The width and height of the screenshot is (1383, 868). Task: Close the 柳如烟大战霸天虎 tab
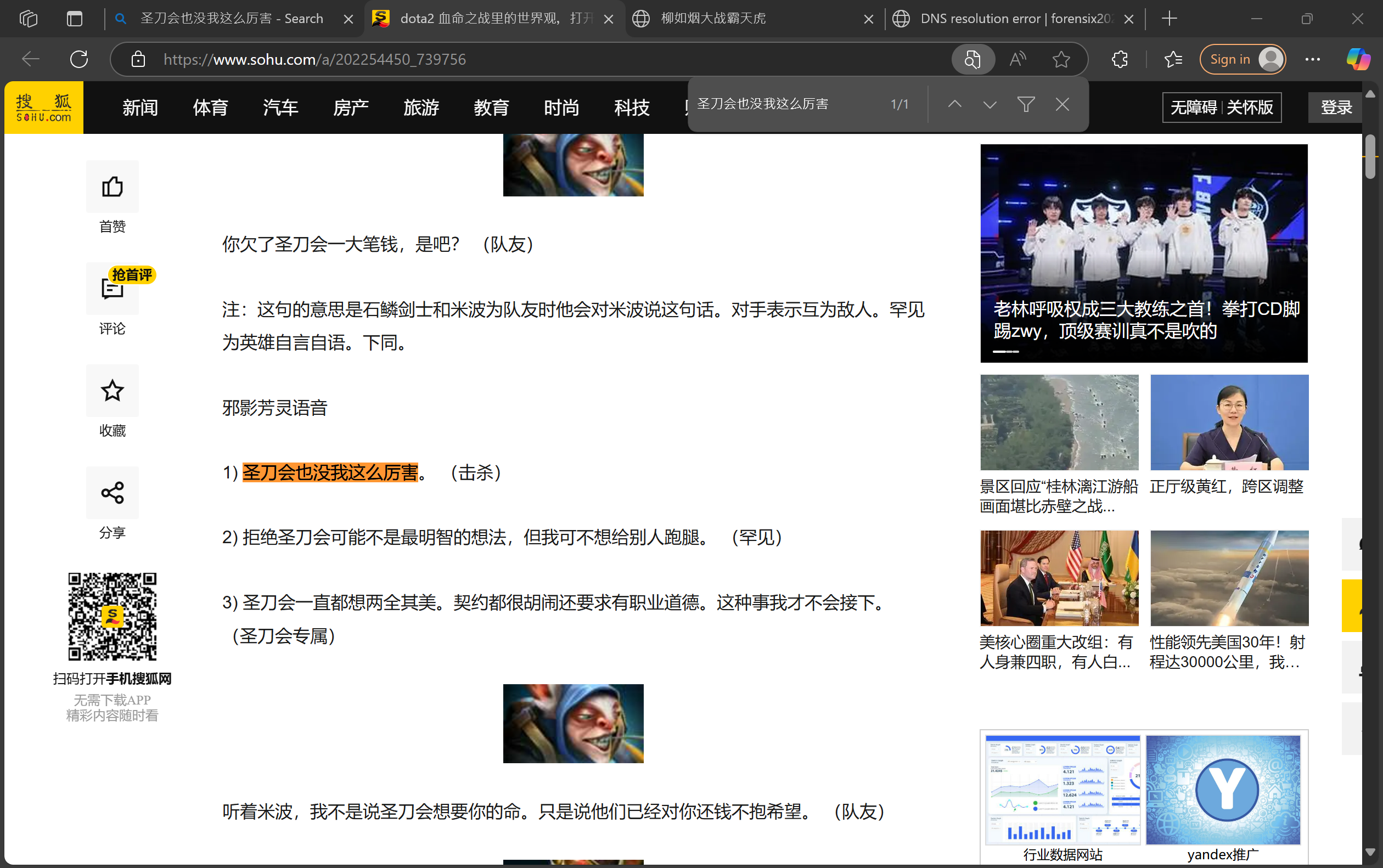coord(869,19)
